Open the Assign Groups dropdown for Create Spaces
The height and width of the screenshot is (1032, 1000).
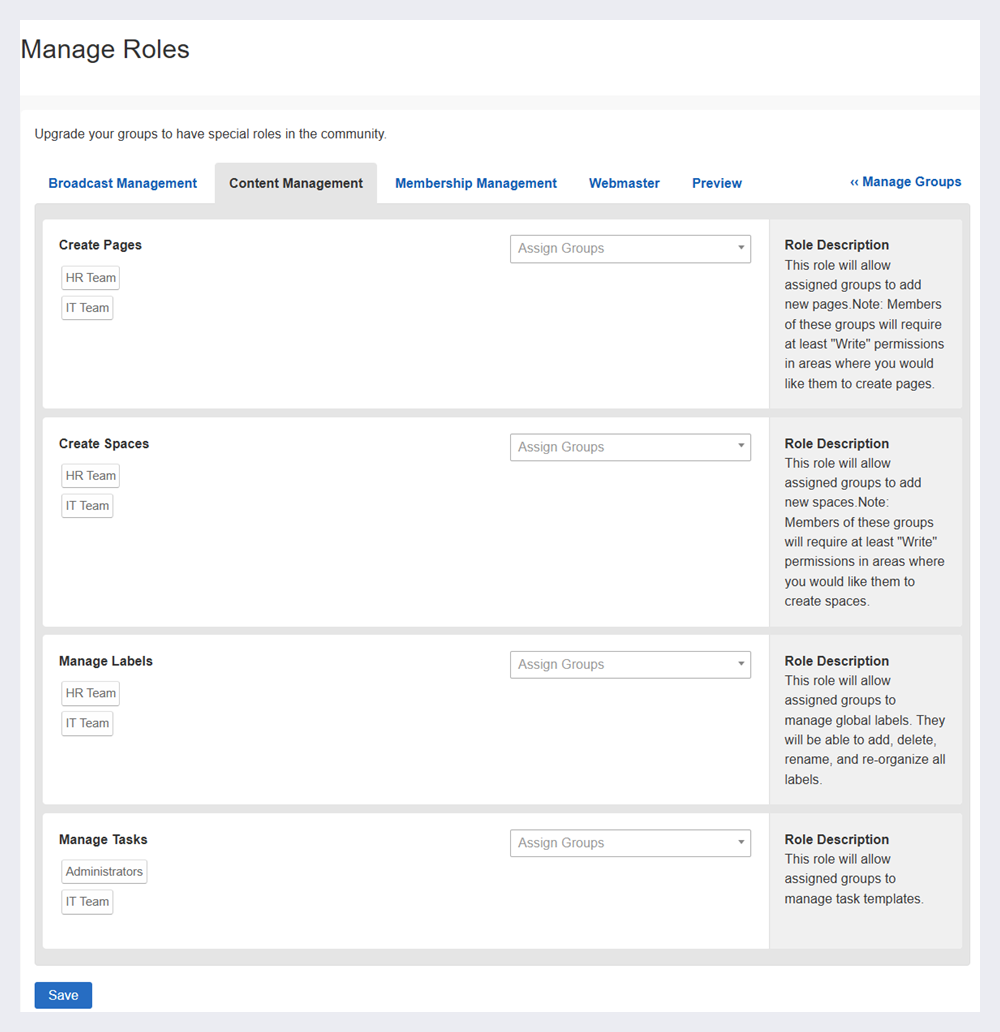click(x=630, y=447)
